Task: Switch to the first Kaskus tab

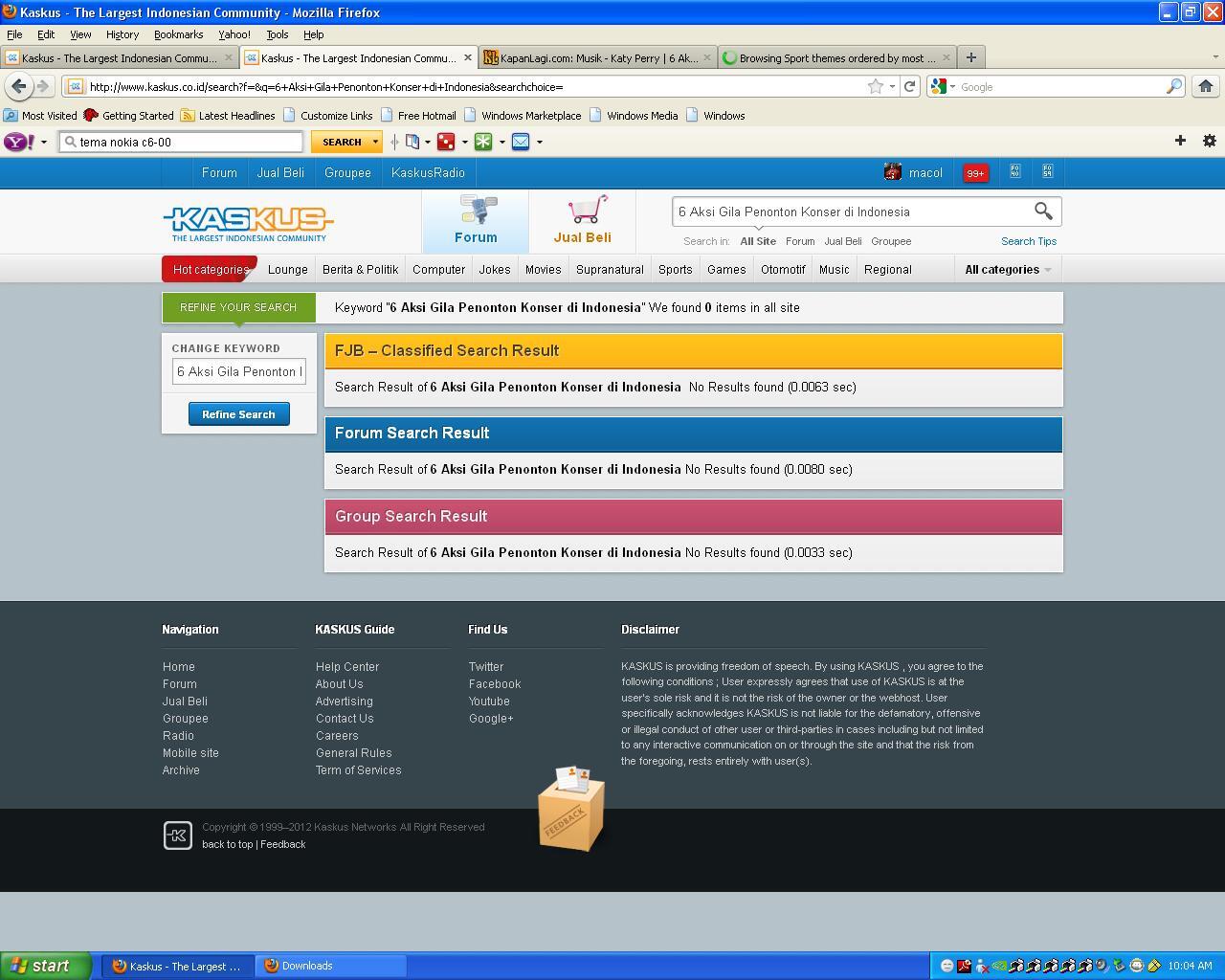Action: click(120, 57)
